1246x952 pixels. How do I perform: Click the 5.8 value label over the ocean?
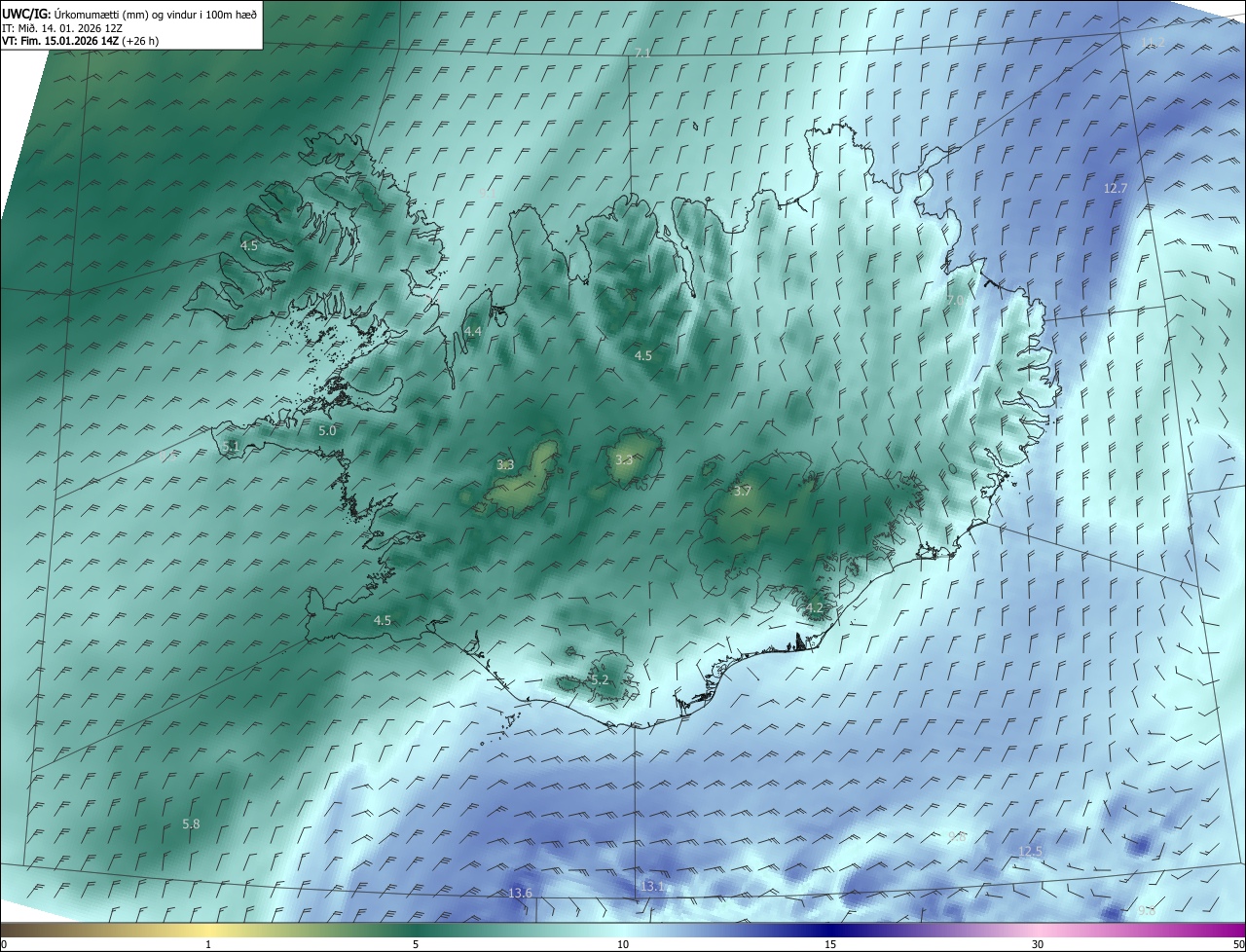(191, 824)
